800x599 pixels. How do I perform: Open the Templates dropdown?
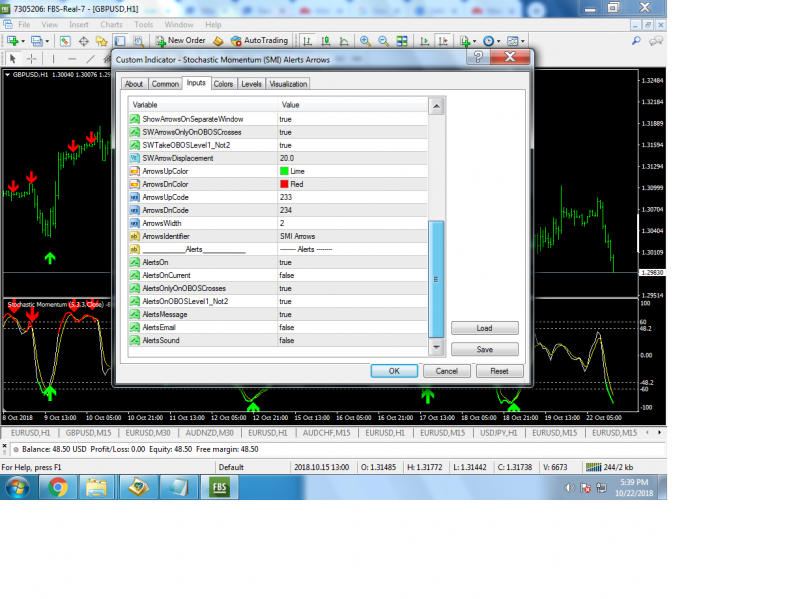pyautogui.click(x=516, y=41)
